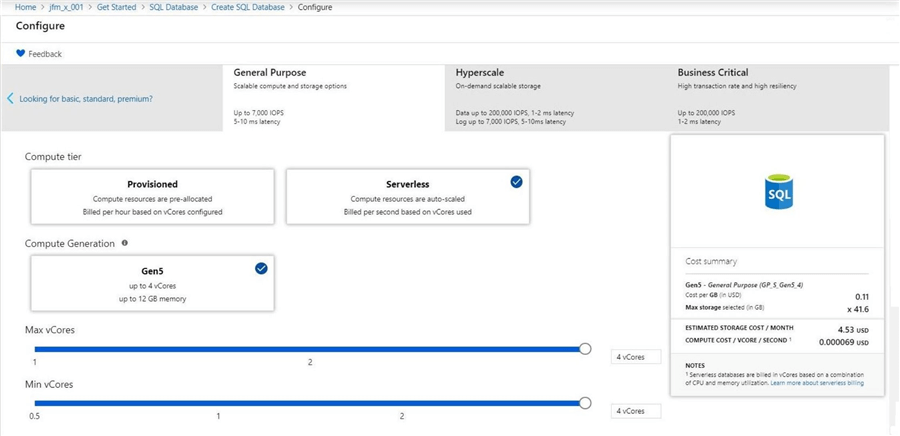Click the Min vCores slider handle
This screenshot has height=436, width=900.
click(585, 403)
